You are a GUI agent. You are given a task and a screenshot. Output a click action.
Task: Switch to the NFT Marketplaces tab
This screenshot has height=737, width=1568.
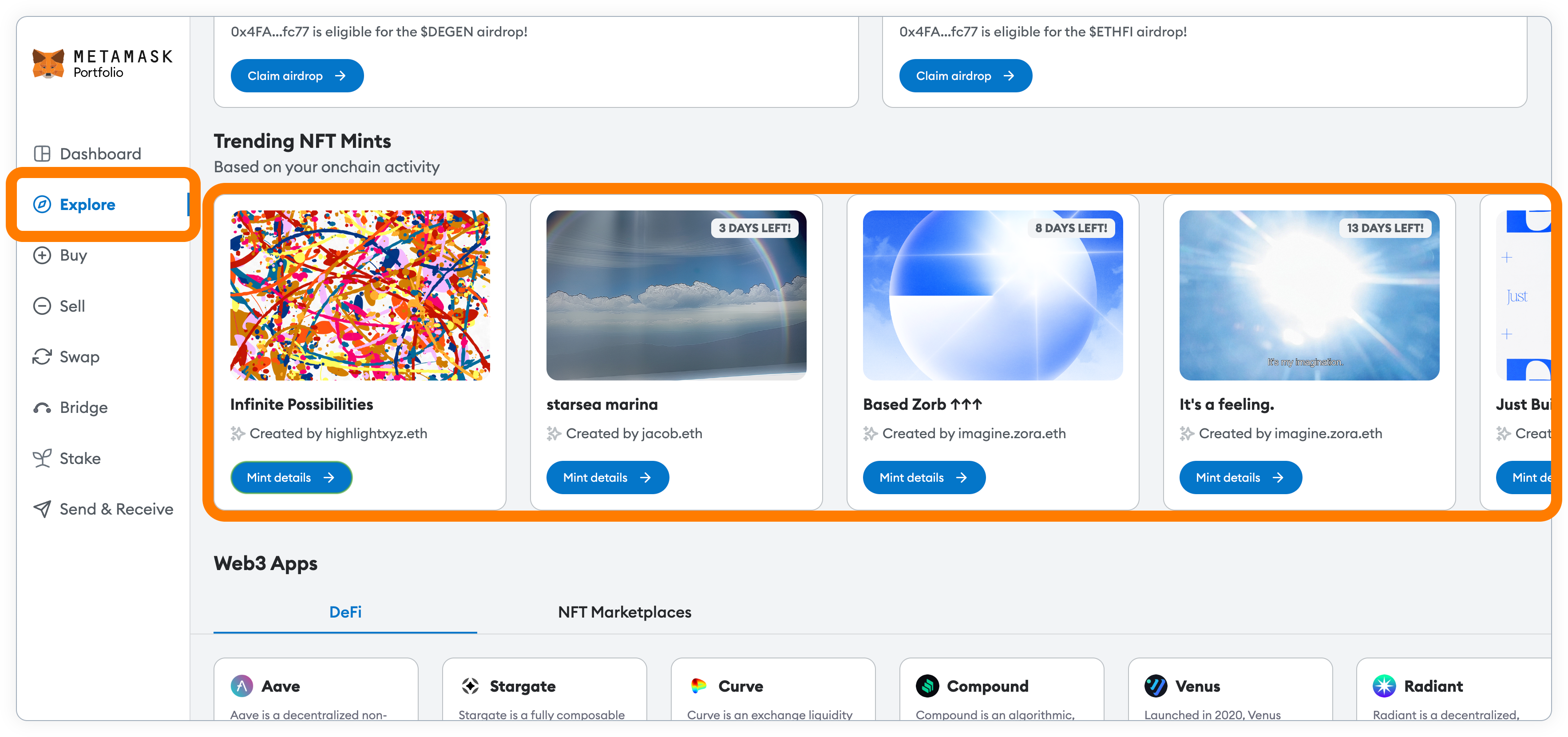click(625, 612)
